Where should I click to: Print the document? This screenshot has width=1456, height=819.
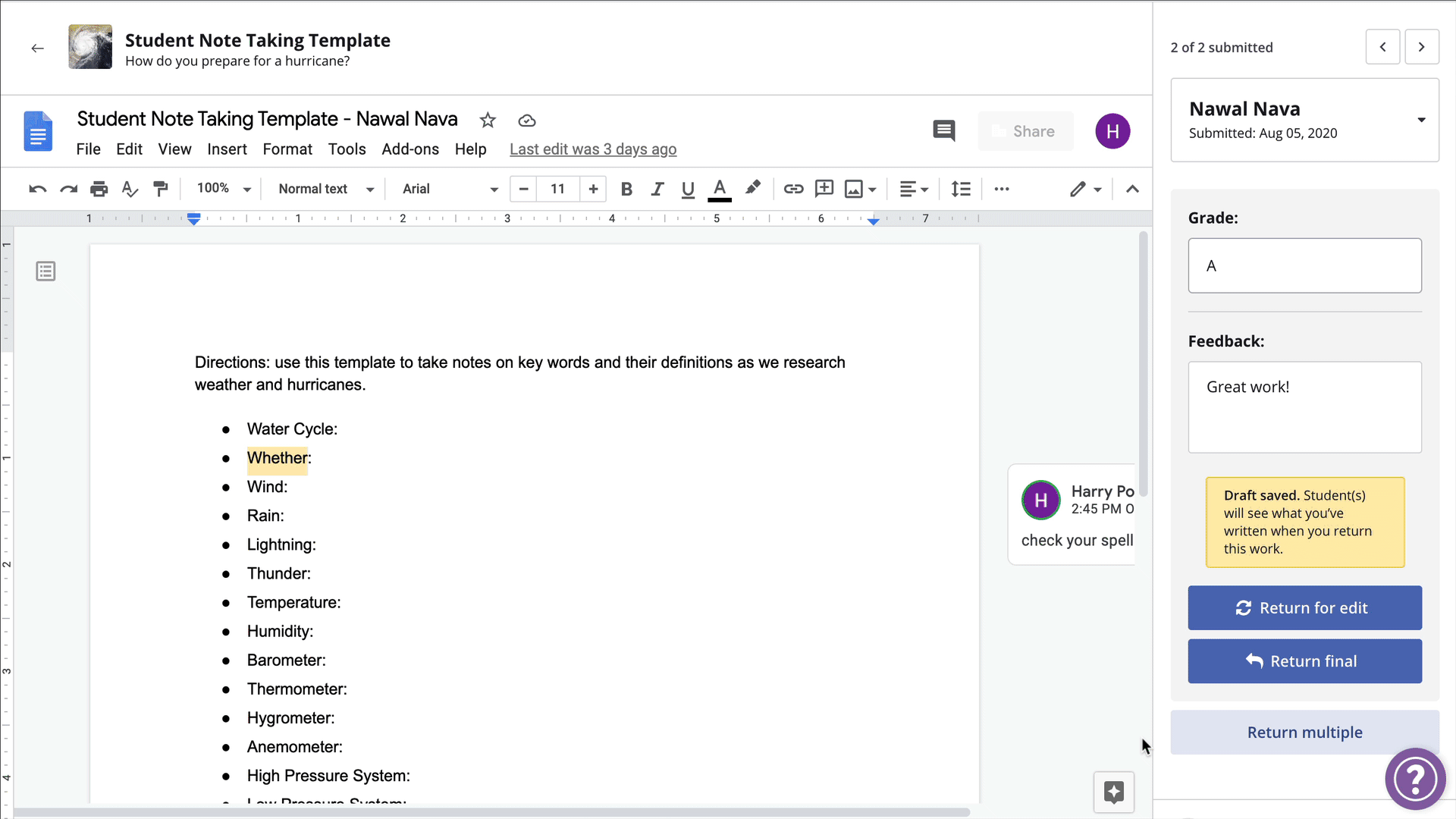(99, 189)
